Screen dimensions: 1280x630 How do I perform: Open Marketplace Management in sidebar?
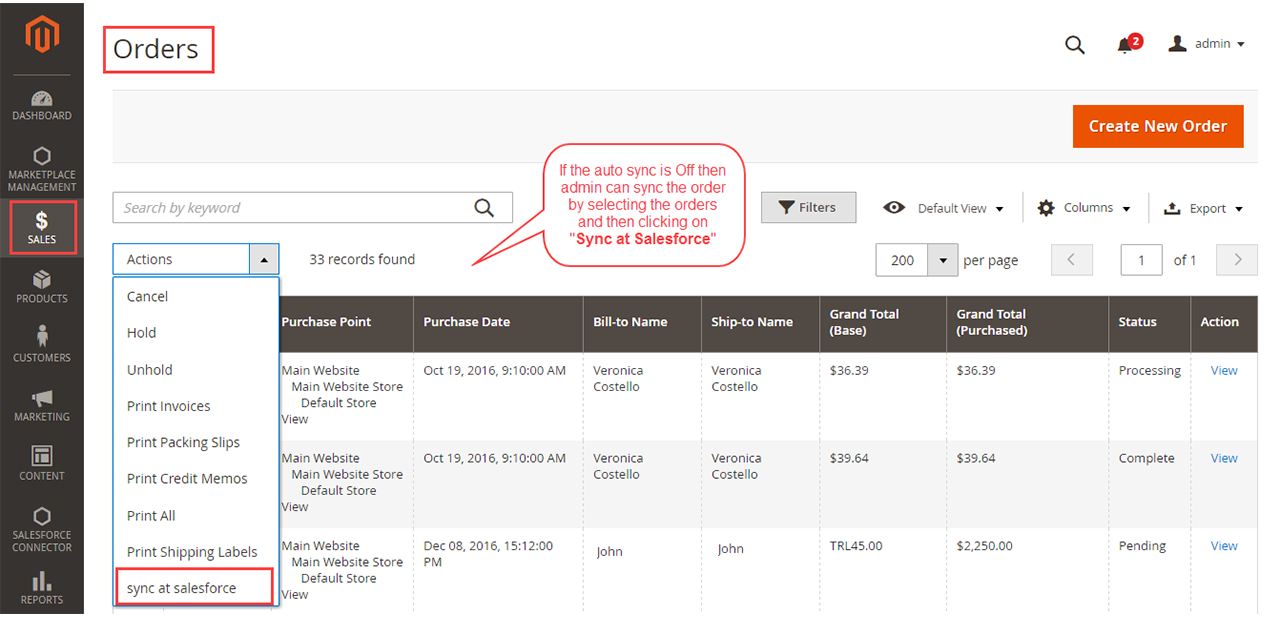click(x=42, y=169)
